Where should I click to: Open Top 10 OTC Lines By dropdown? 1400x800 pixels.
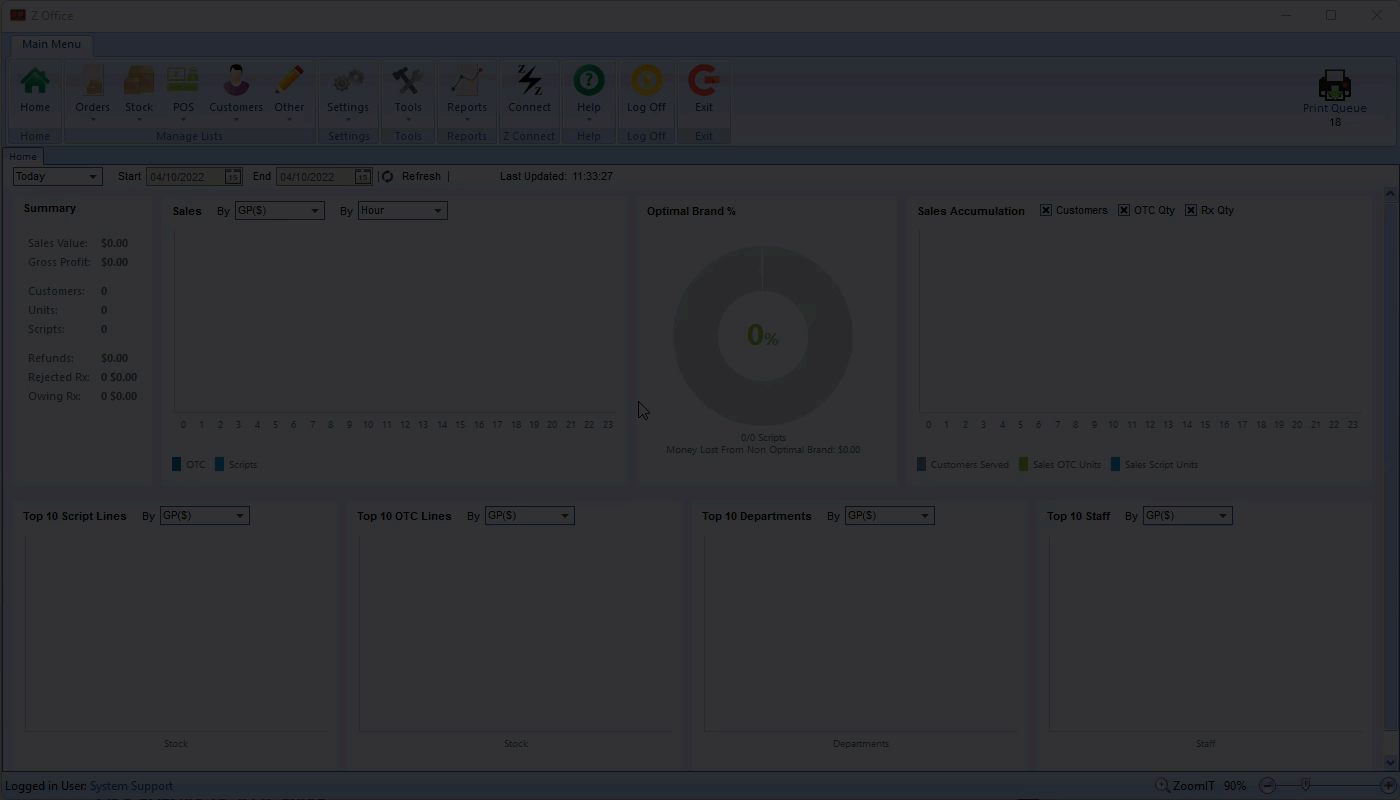(x=529, y=516)
